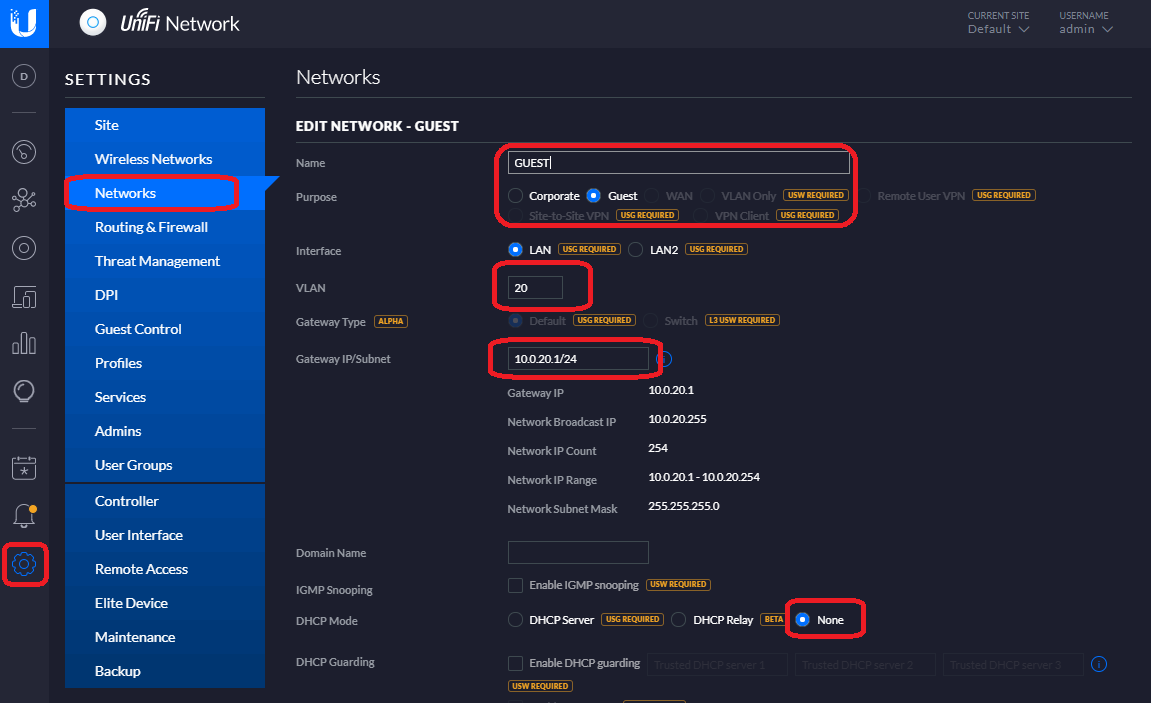Open Wireless Networks settings
Viewport: 1151px width, 703px height.
pos(164,159)
